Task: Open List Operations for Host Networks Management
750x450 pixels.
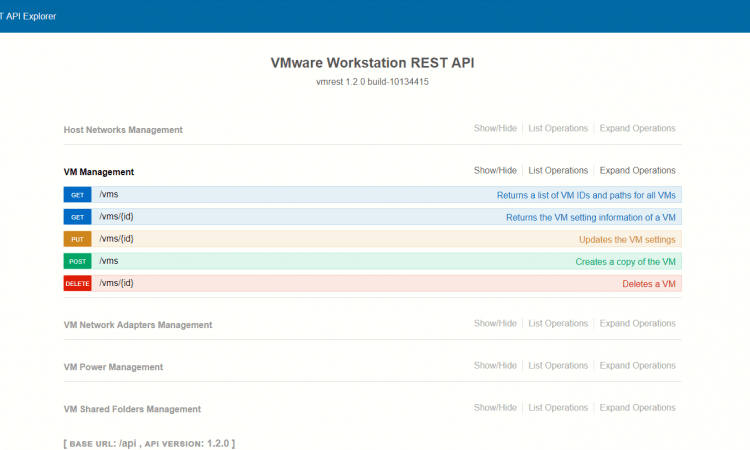Action: tap(558, 128)
